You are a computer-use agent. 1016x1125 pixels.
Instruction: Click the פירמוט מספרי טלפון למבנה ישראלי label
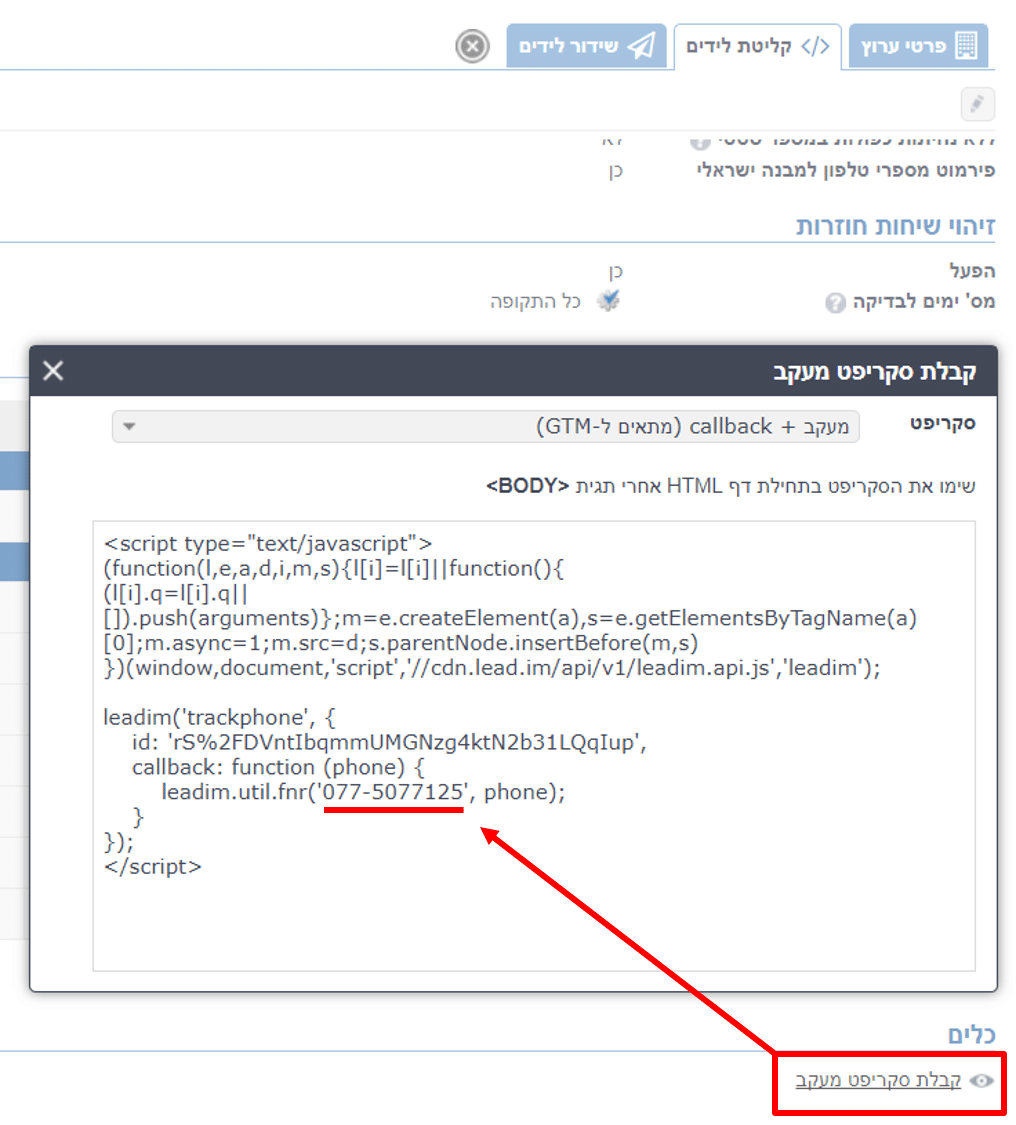(846, 170)
